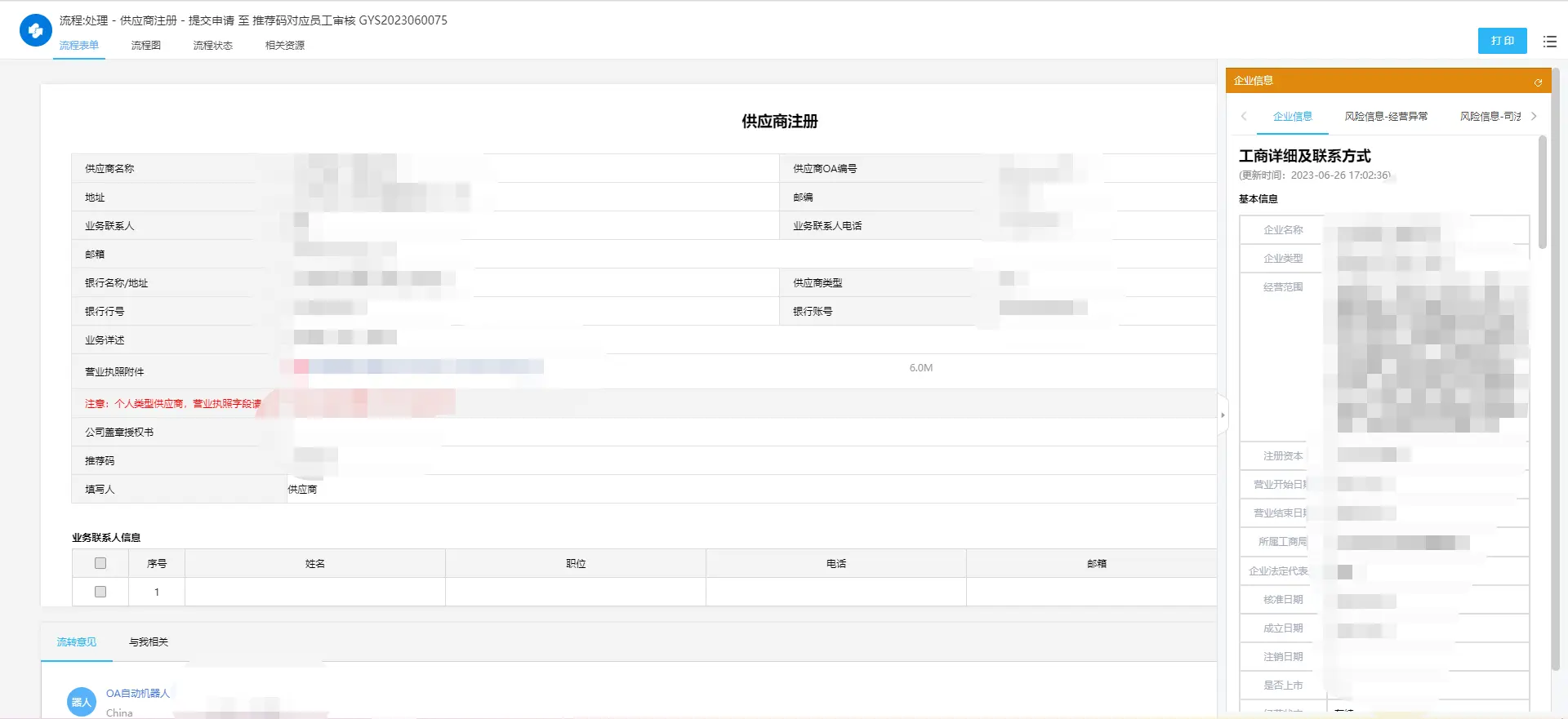Click the blue app logo icon

point(35,31)
